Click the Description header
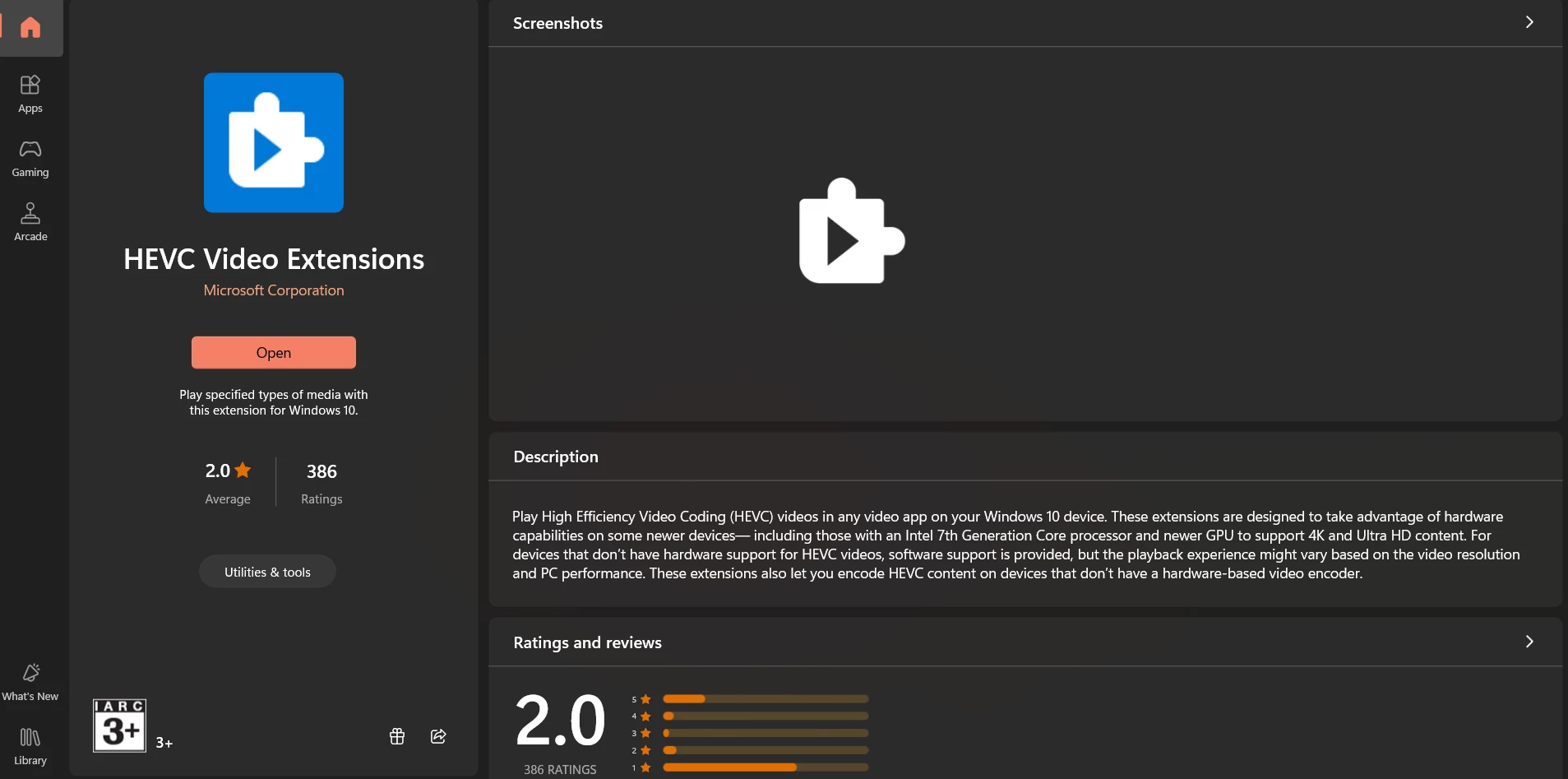The image size is (1568, 779). (x=556, y=457)
